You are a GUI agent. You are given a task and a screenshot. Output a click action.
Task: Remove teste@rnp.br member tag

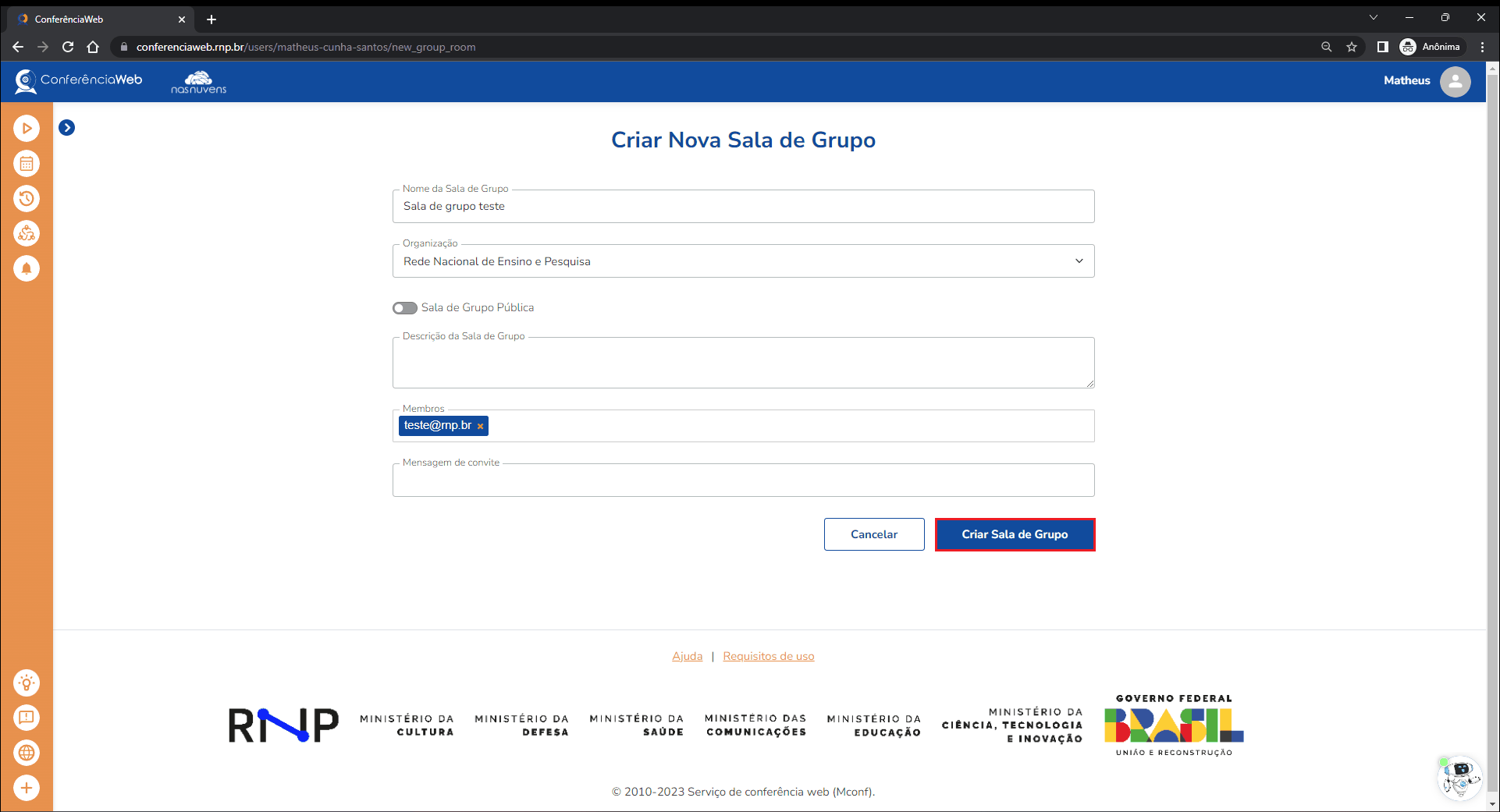tap(481, 426)
